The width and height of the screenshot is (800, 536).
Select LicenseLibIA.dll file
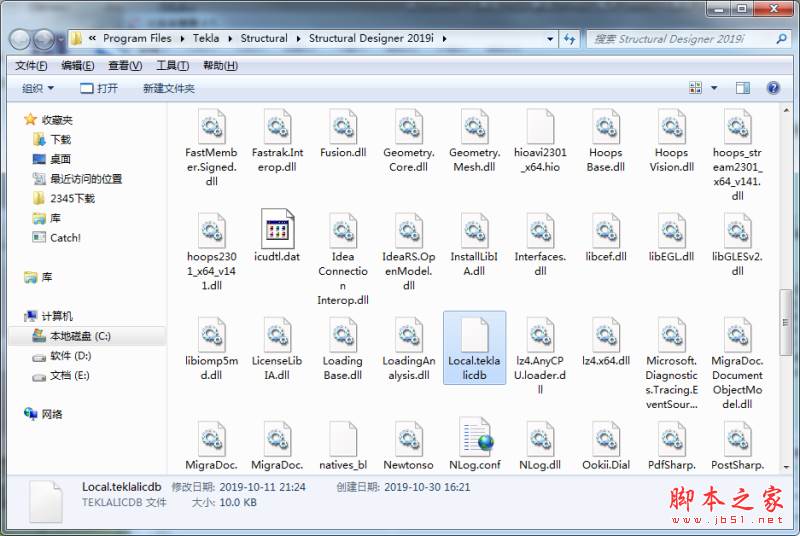[x=277, y=349]
